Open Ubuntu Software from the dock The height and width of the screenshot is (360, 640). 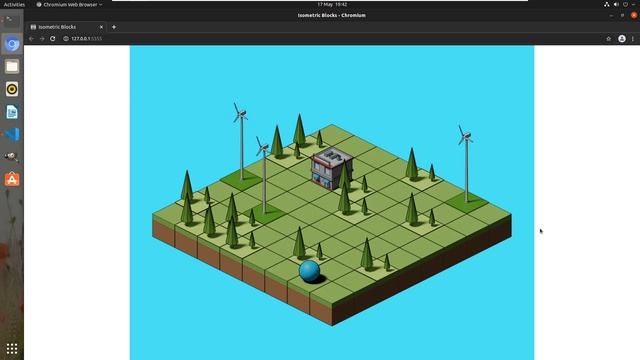coord(12,179)
